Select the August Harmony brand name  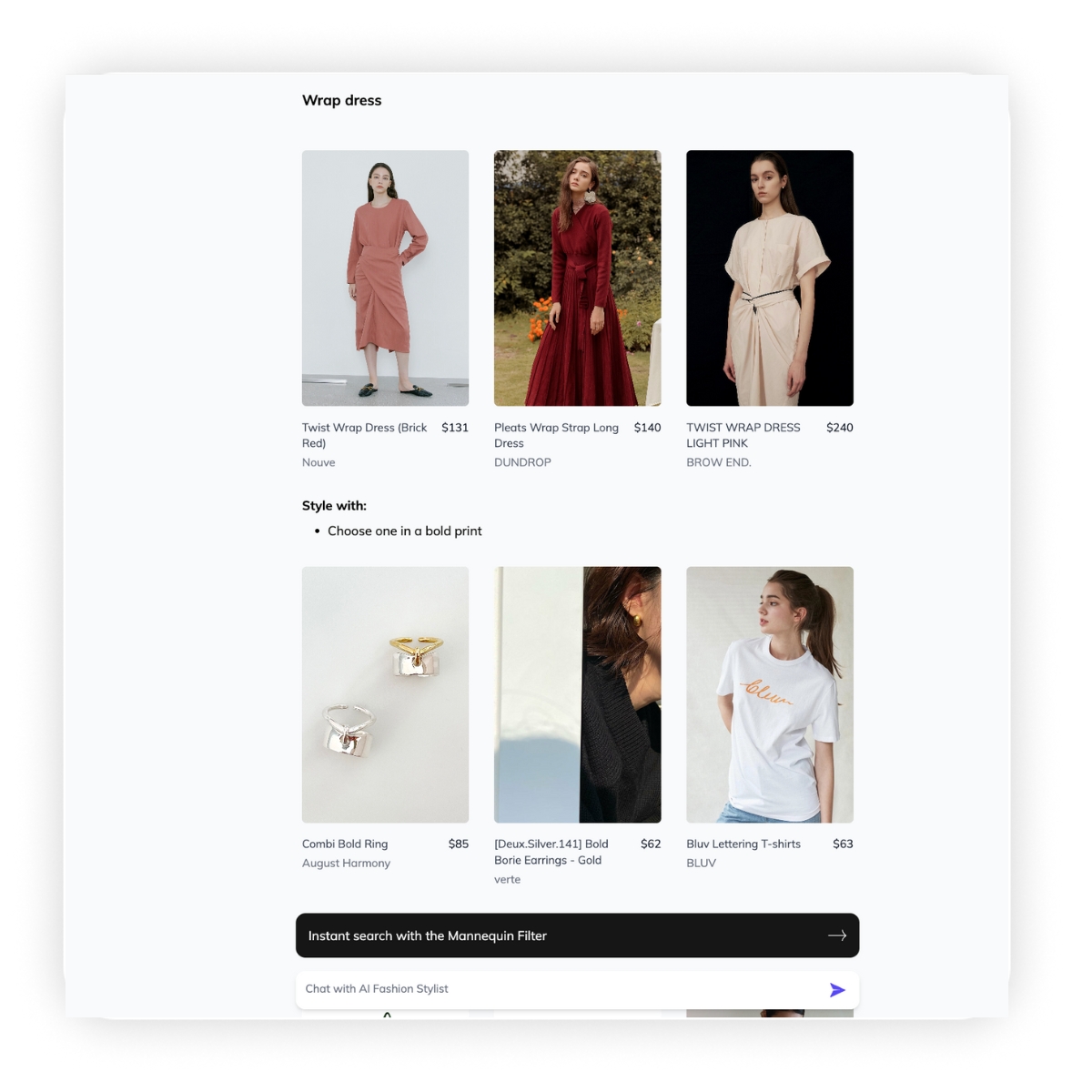click(346, 863)
